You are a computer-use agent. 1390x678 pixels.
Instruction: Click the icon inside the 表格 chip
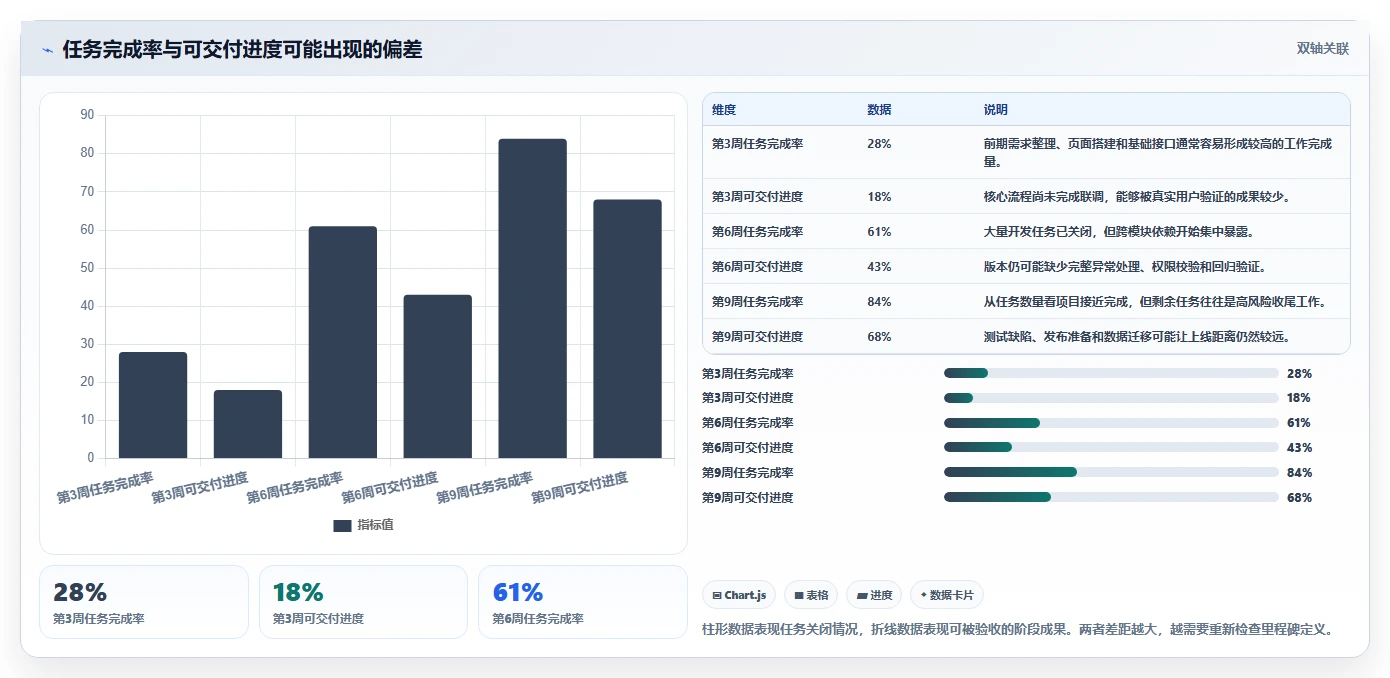point(799,595)
